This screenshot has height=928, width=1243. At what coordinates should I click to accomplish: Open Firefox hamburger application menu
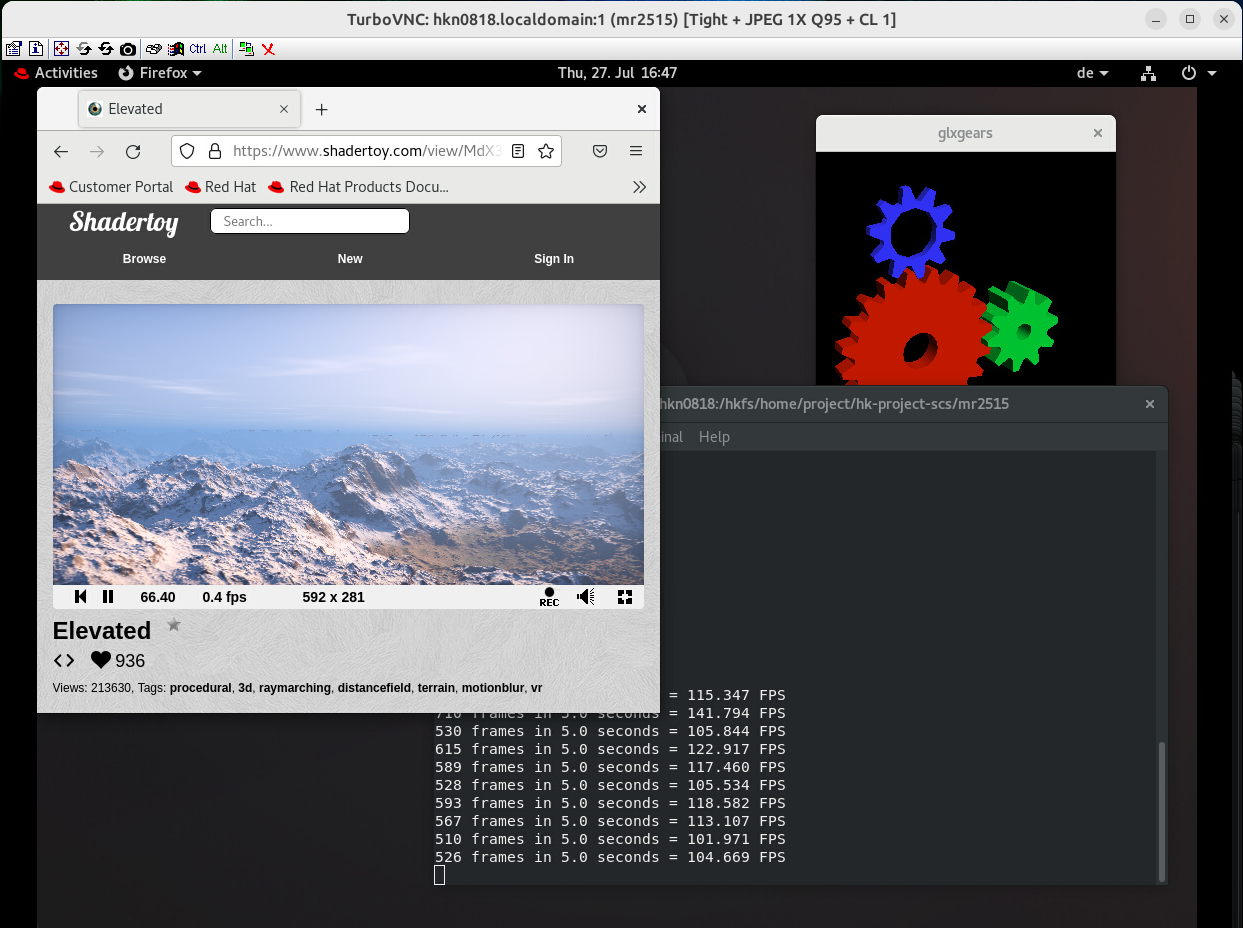(636, 151)
